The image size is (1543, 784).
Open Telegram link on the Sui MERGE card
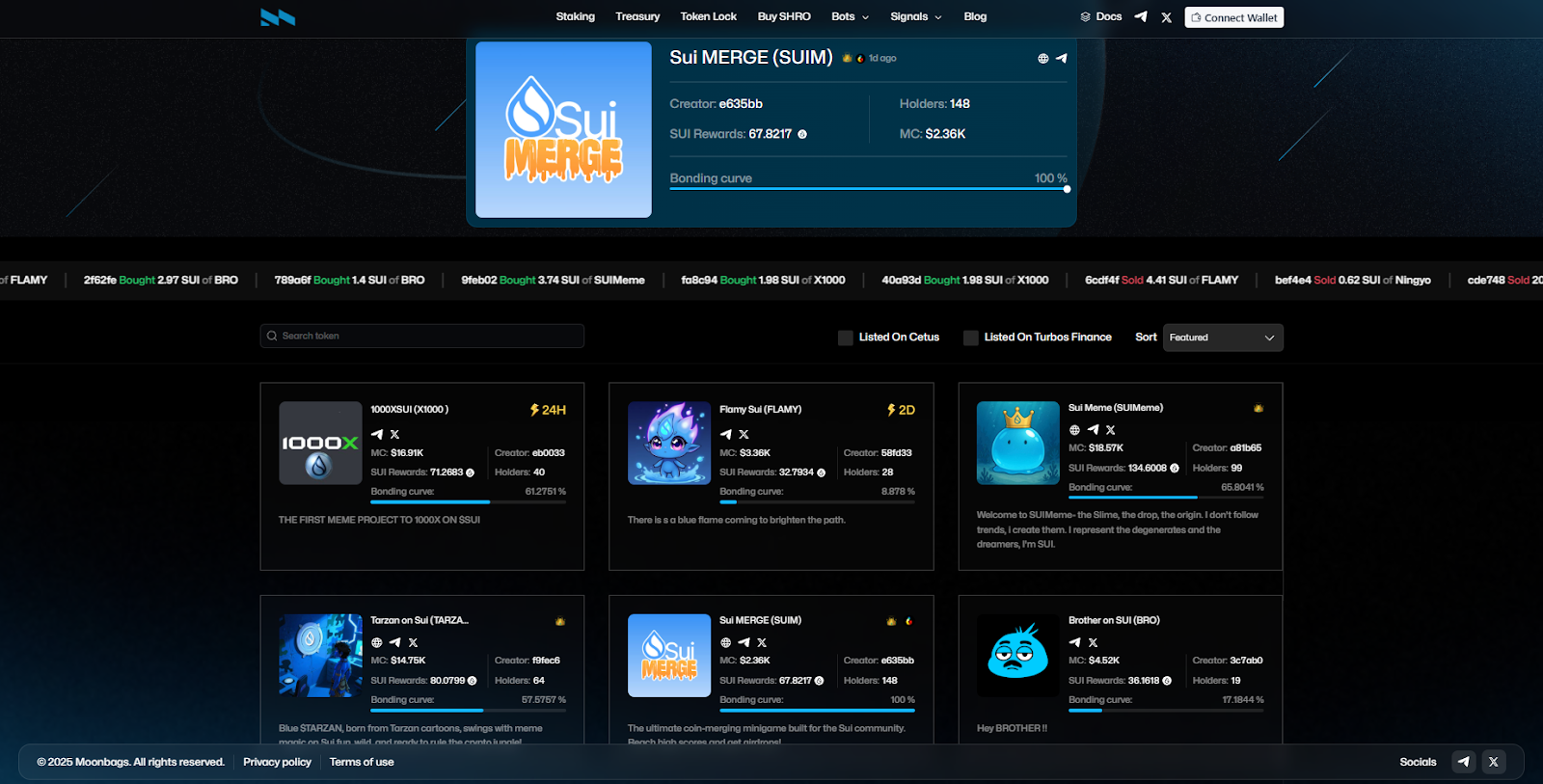click(744, 642)
